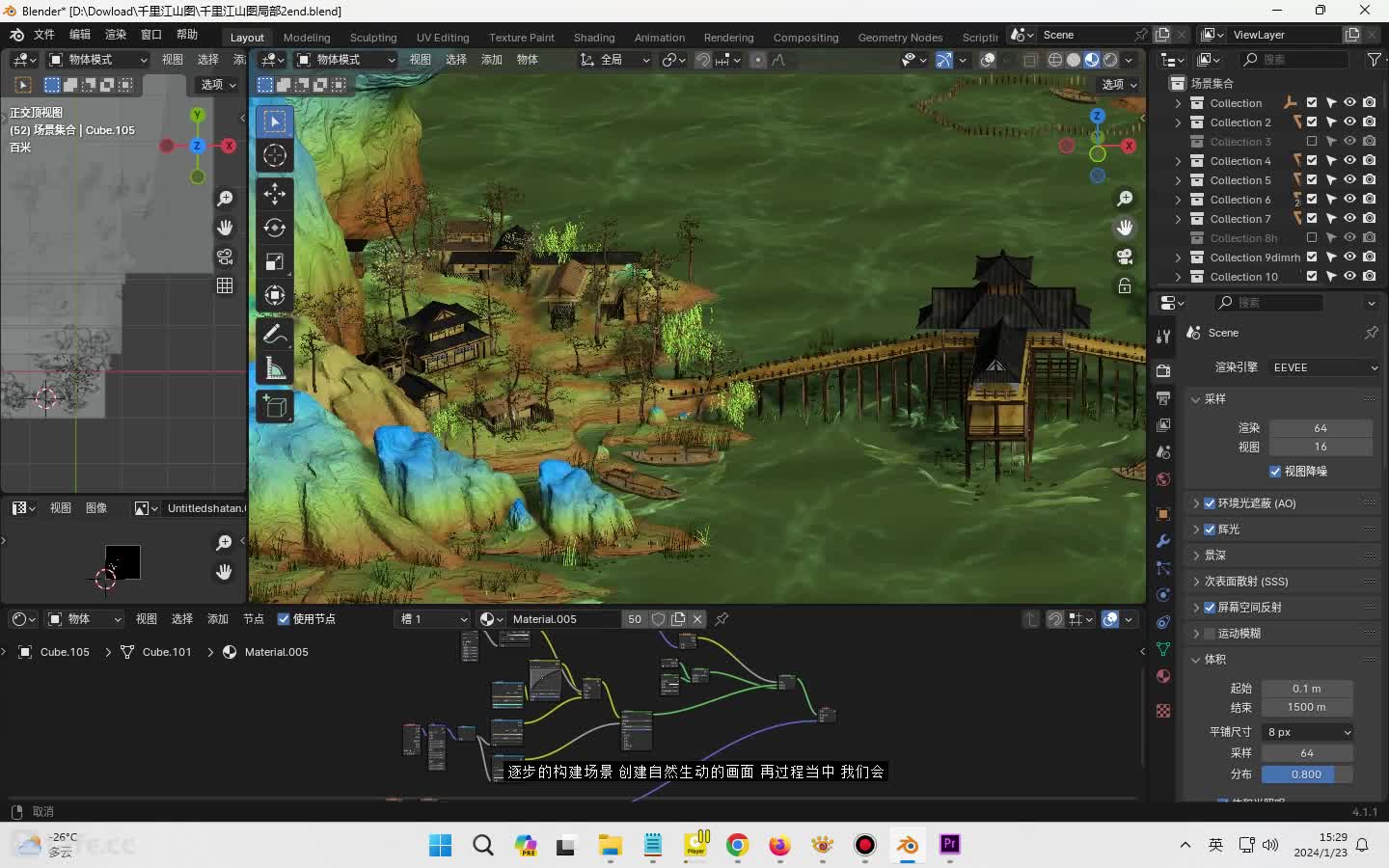Select the Add Cube tool
Screen dimensions: 1389x868
pos(275,406)
